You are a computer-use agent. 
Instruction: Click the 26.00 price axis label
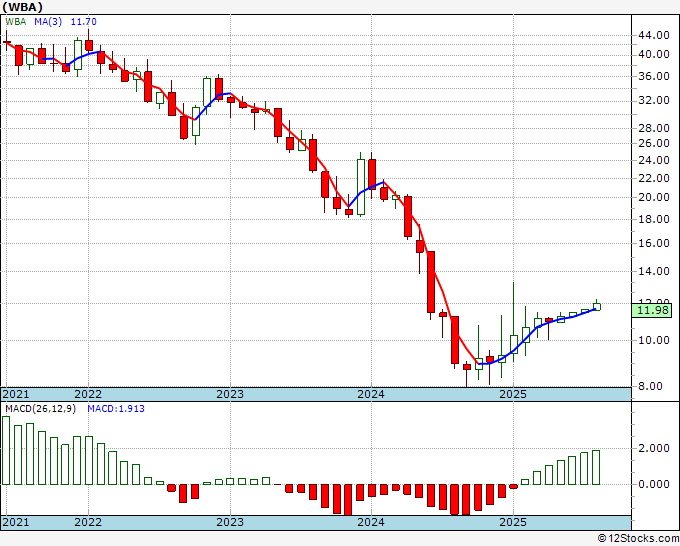tap(654, 143)
